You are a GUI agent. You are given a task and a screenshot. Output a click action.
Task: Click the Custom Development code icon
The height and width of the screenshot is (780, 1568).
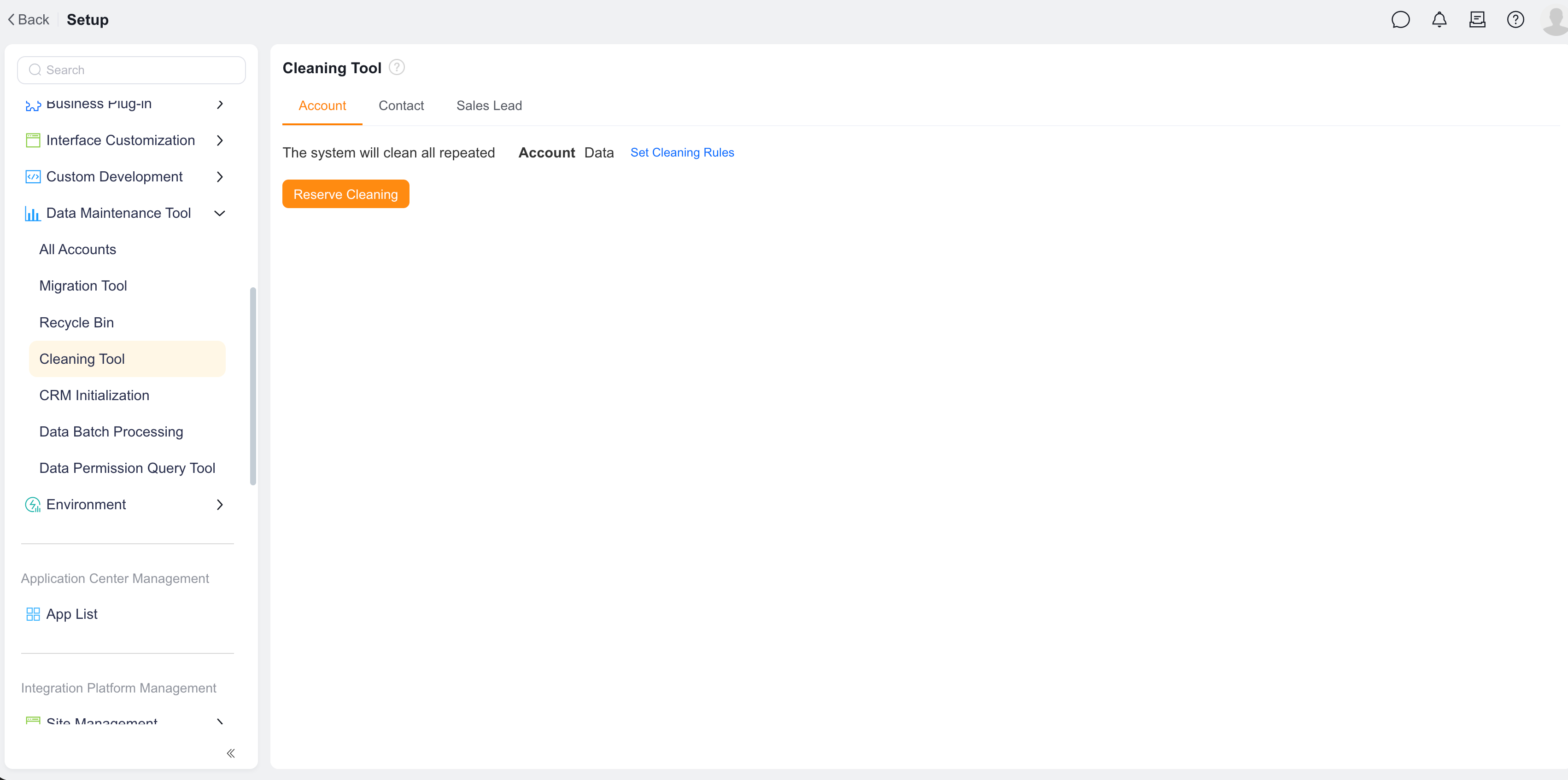pyautogui.click(x=33, y=177)
